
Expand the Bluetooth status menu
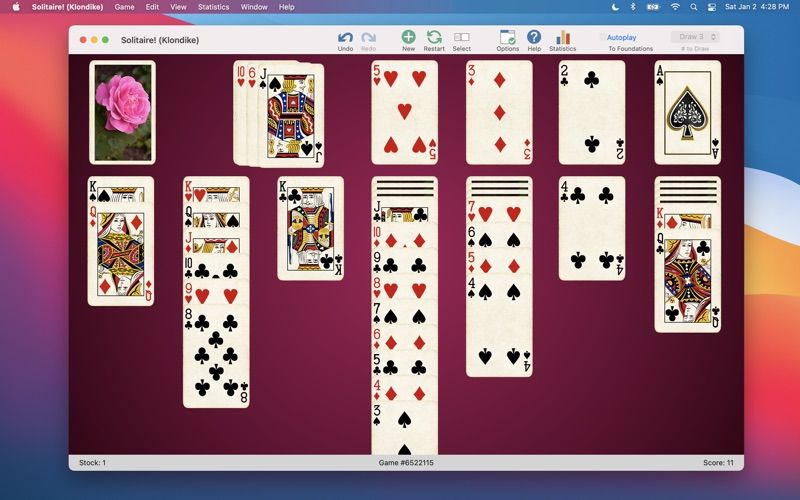click(634, 7)
